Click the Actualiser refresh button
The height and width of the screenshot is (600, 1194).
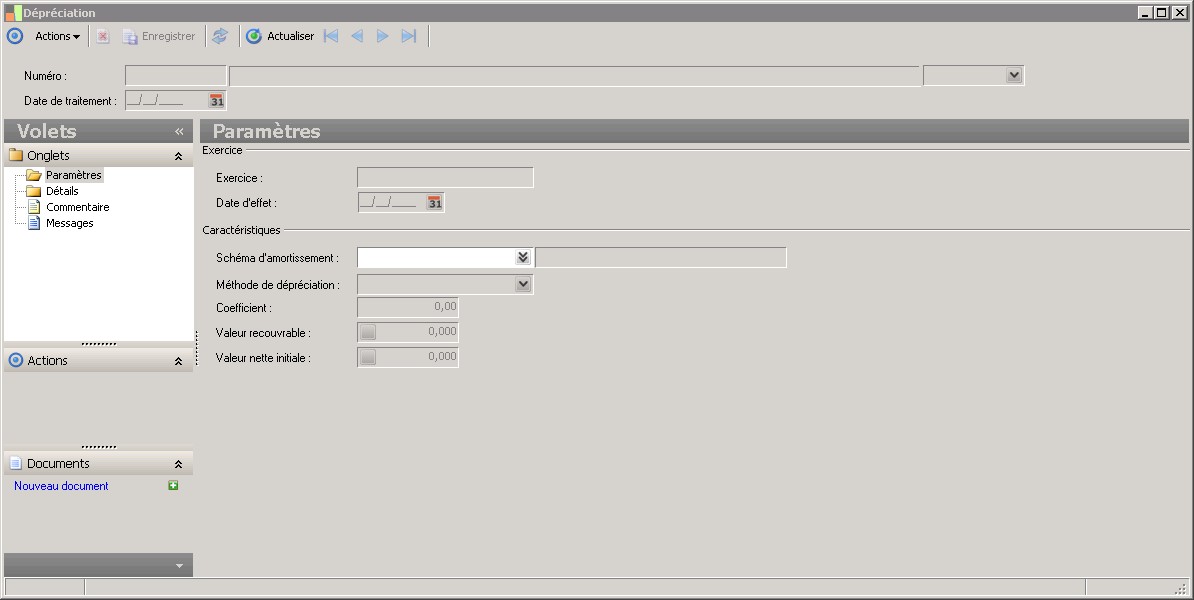point(279,36)
